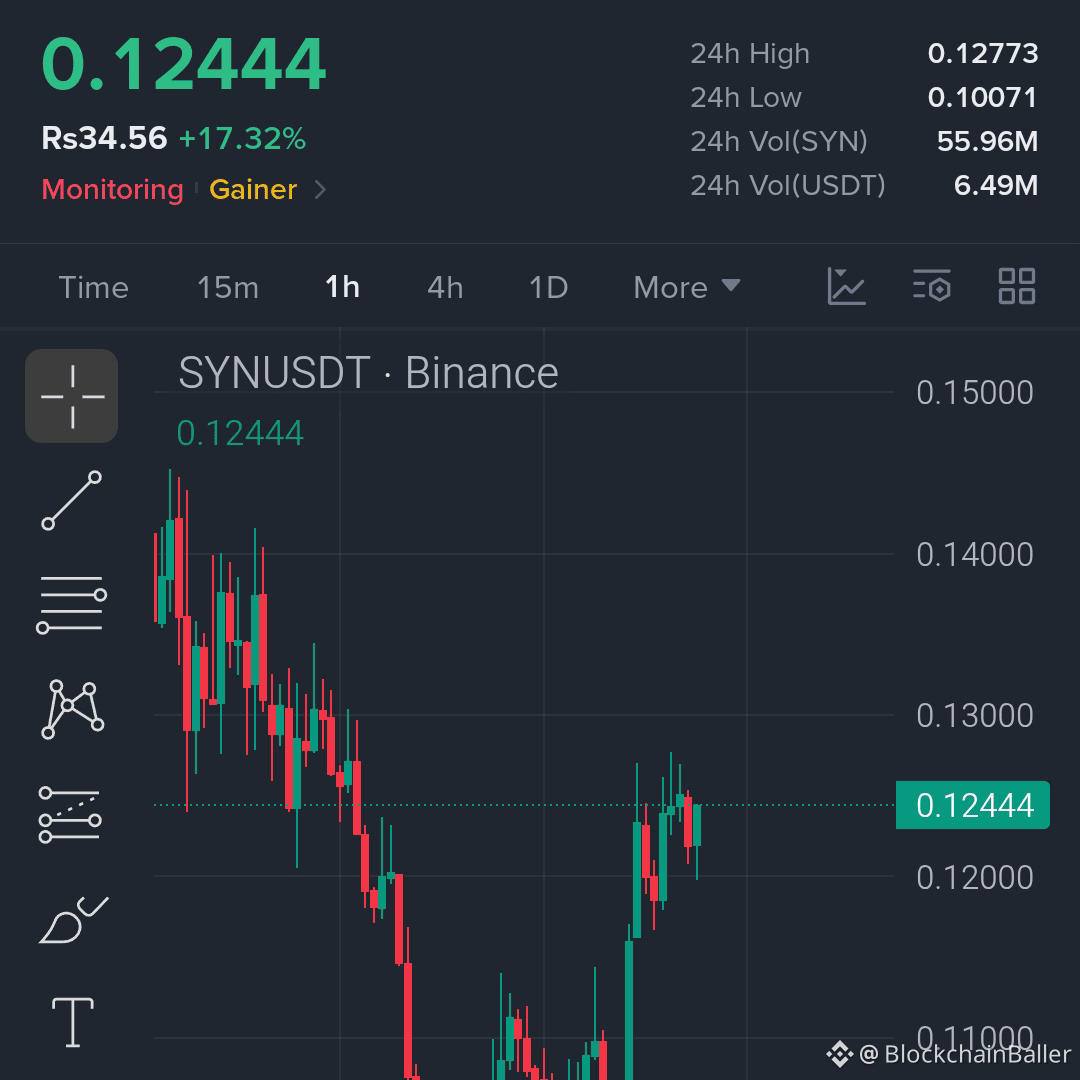
Task: Switch to the Time chart tab
Action: [94, 287]
